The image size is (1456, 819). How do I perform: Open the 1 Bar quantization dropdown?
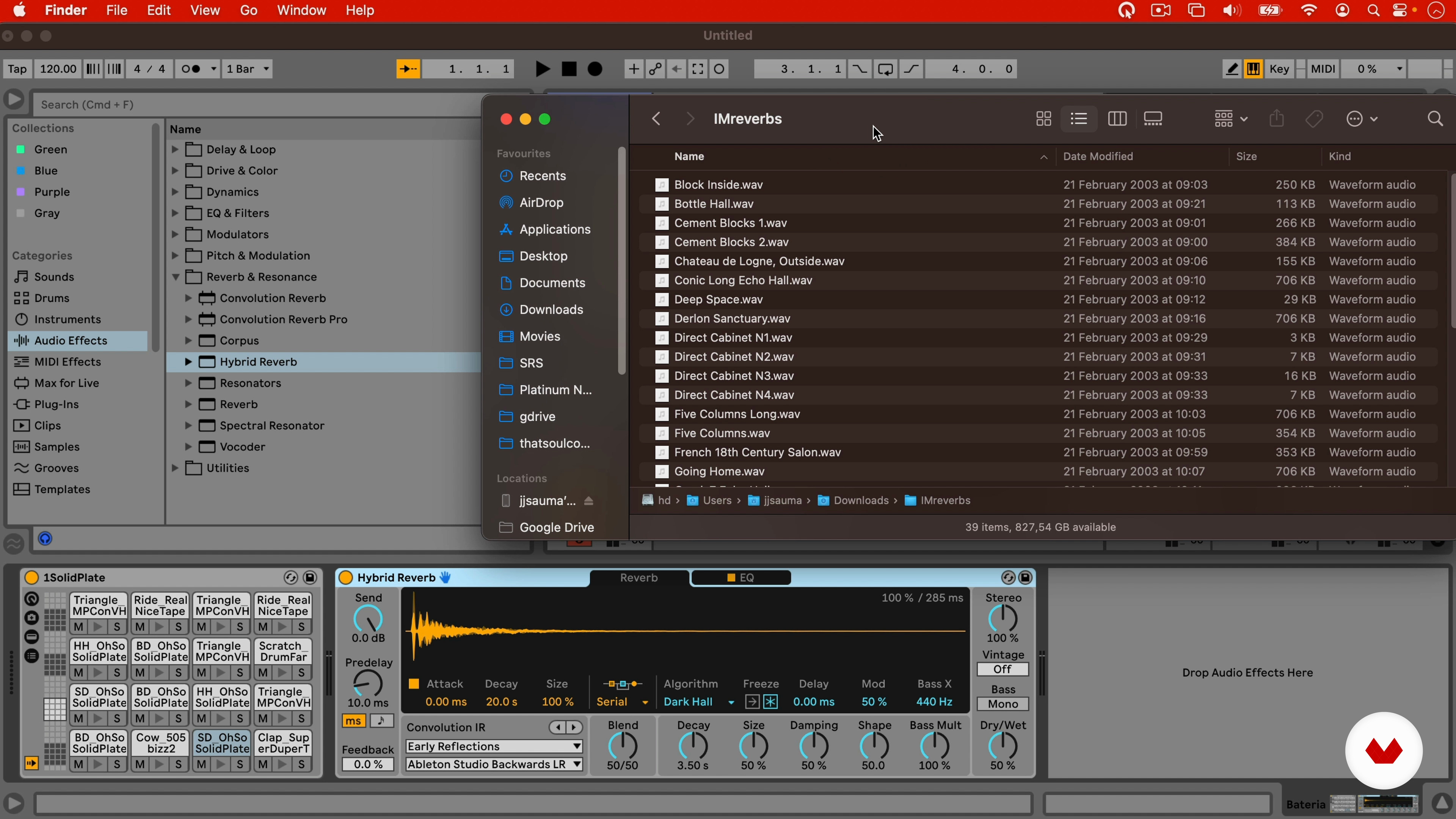pos(248,69)
